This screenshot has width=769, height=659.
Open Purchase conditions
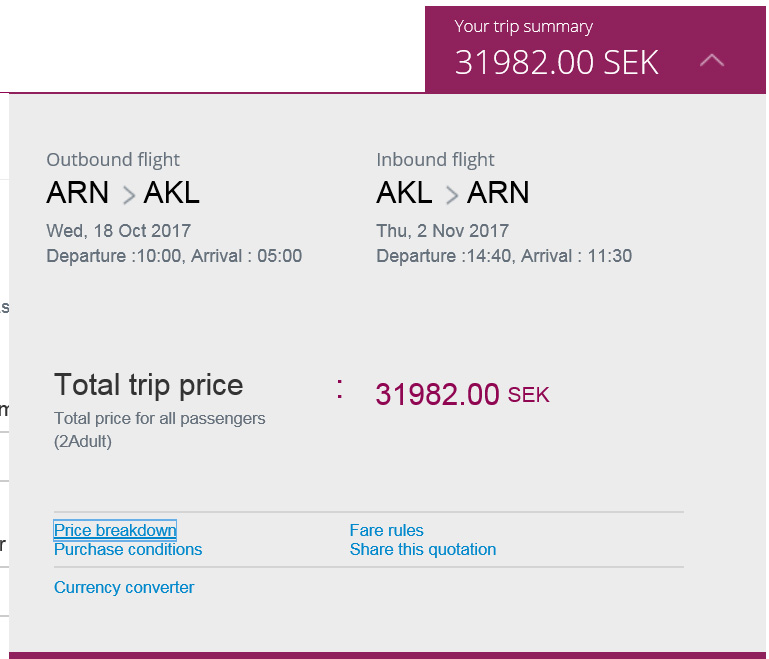coord(128,549)
